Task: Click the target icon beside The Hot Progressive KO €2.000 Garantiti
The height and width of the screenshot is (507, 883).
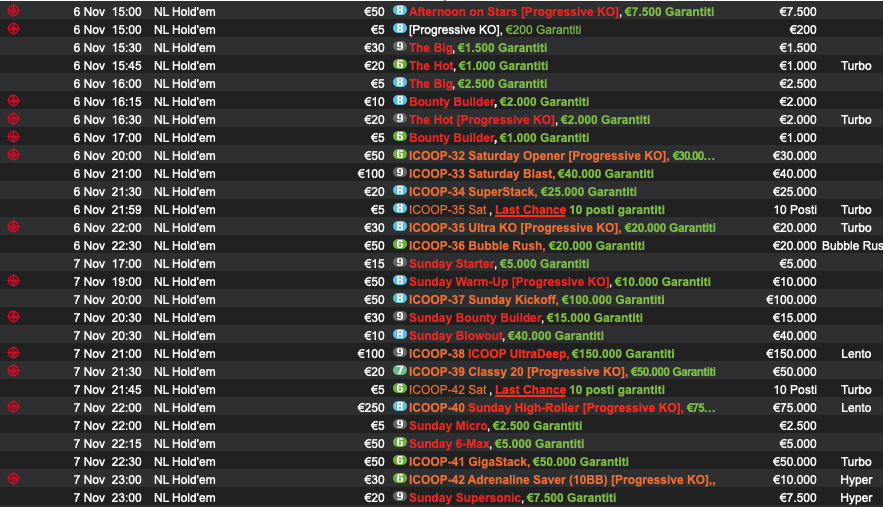Action: point(14,119)
